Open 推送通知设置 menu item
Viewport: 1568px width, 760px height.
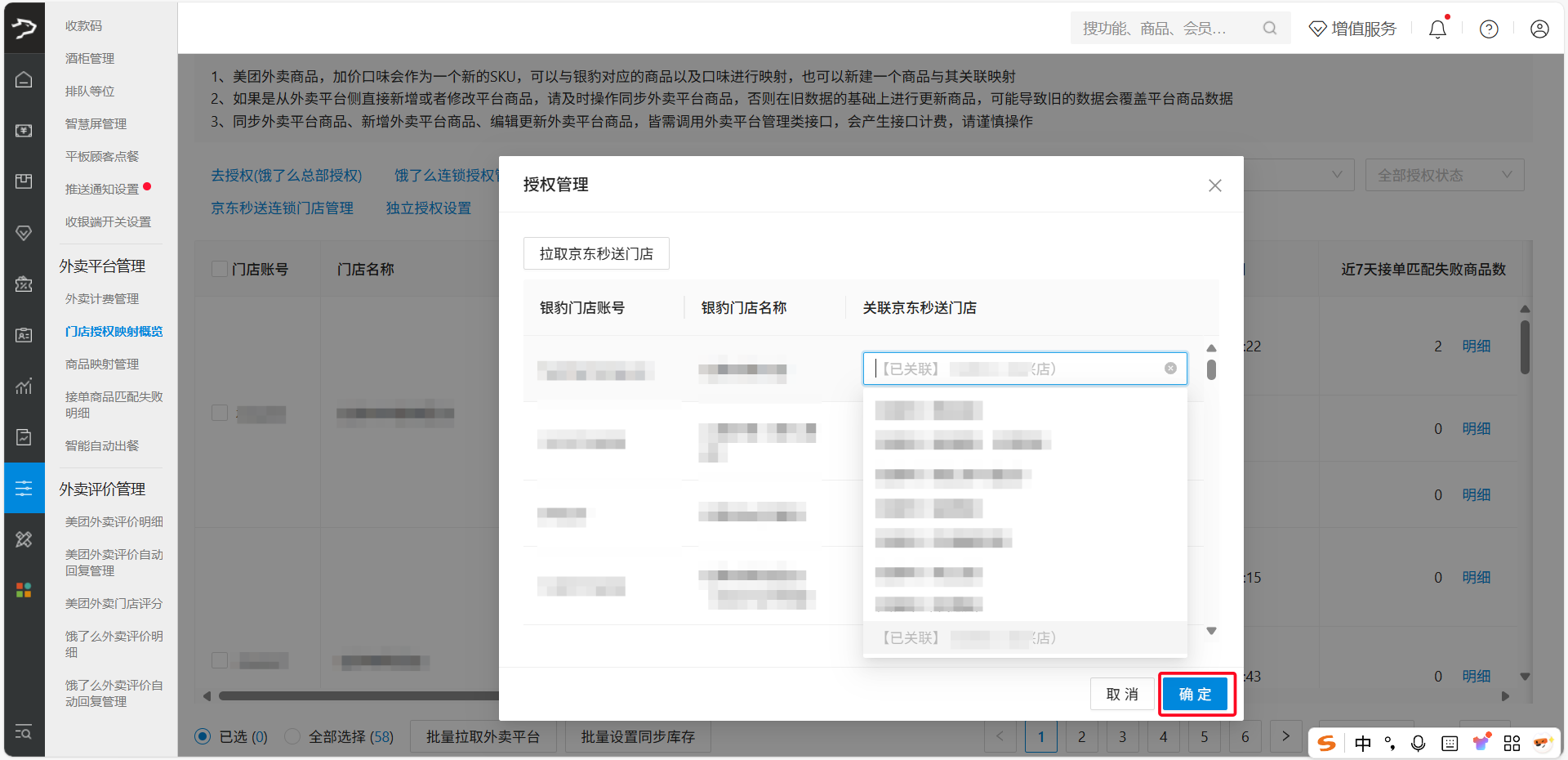click(102, 189)
